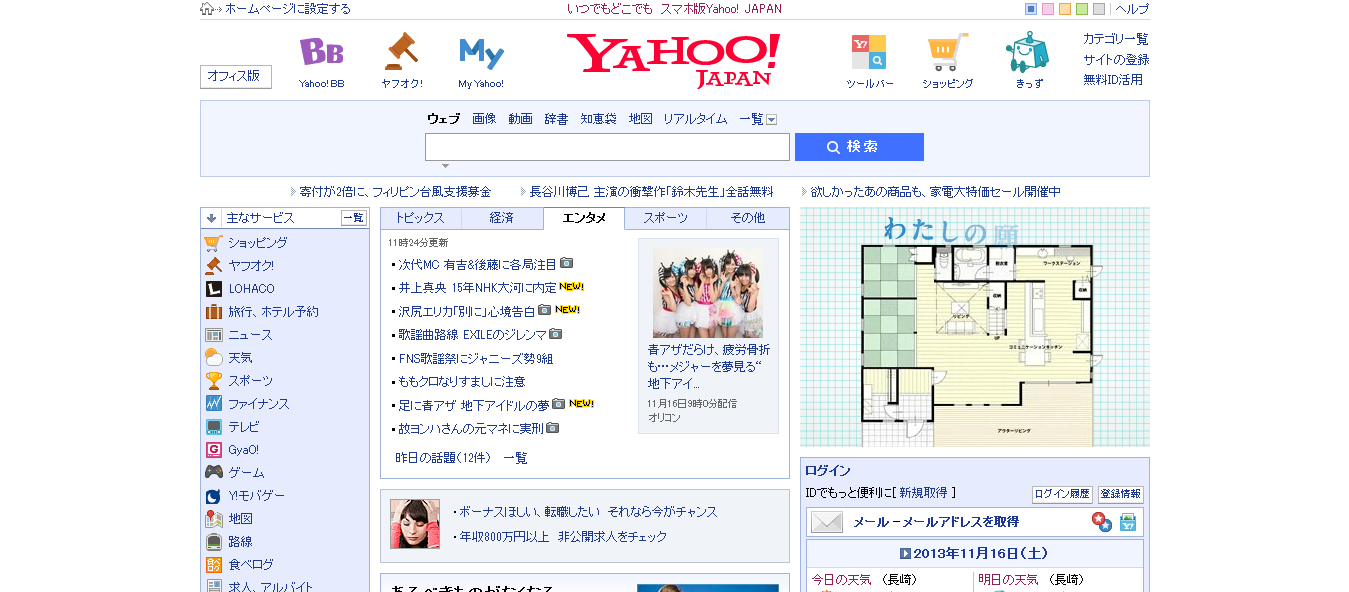This screenshot has height=592, width=1349.
Task: Click the 食べログ sidebar icon
Action: coord(213,564)
